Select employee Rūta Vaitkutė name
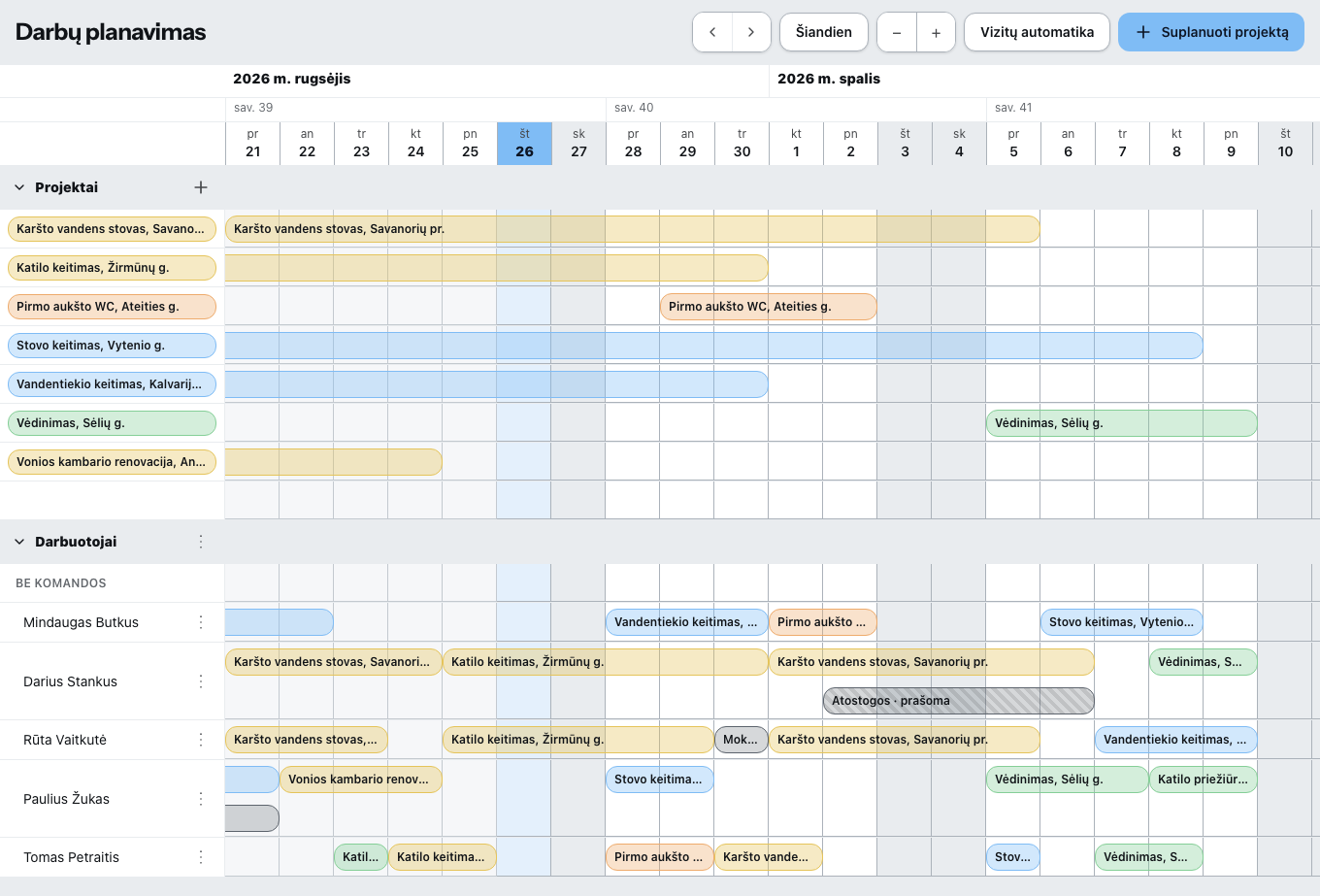The width and height of the screenshot is (1320, 896). click(x=65, y=740)
